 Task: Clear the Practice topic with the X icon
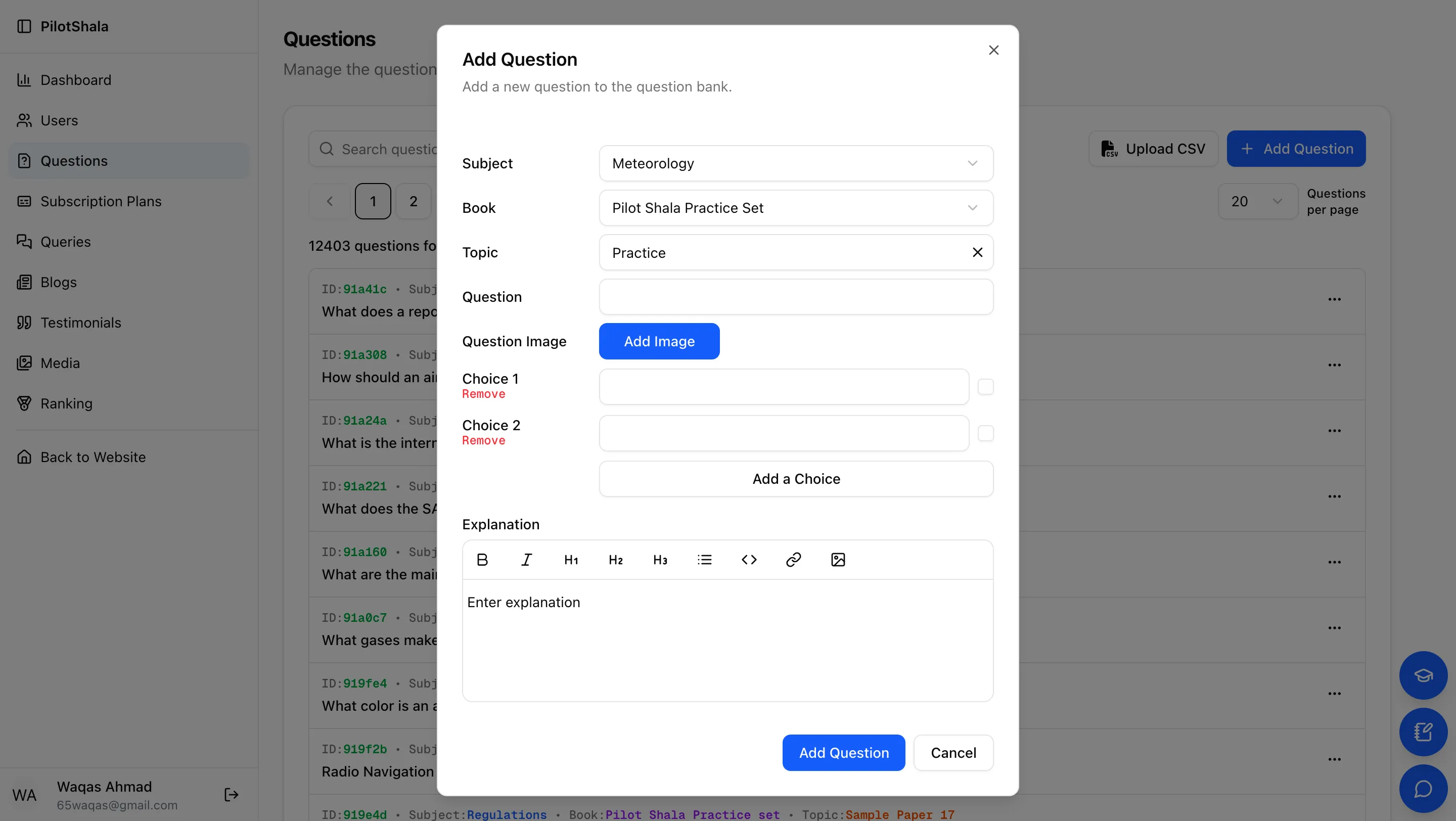point(977,253)
